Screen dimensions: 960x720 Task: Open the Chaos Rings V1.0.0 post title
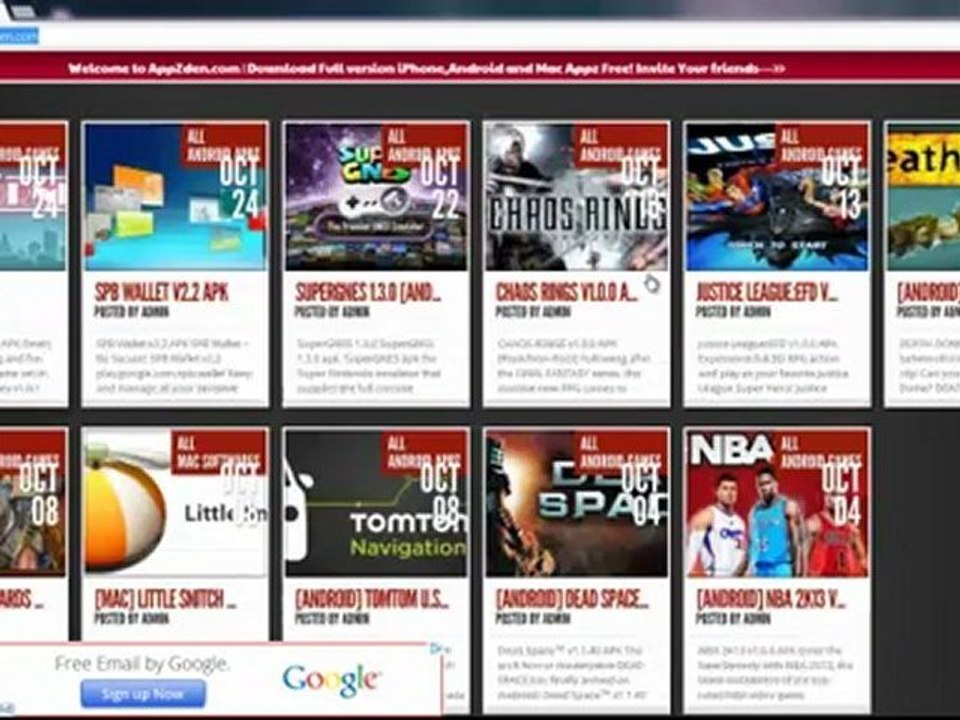coord(567,292)
